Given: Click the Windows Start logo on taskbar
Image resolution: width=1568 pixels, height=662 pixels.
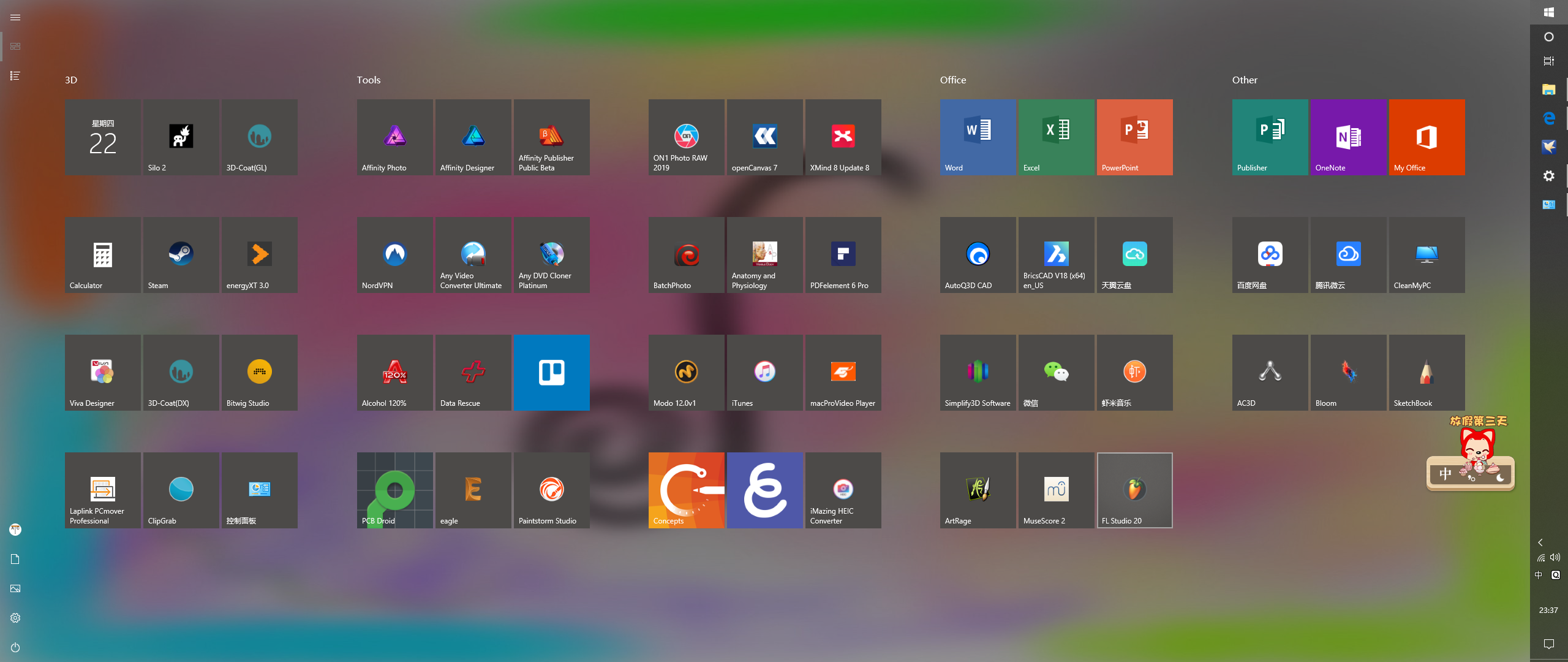Looking at the screenshot, I should point(1549,12).
